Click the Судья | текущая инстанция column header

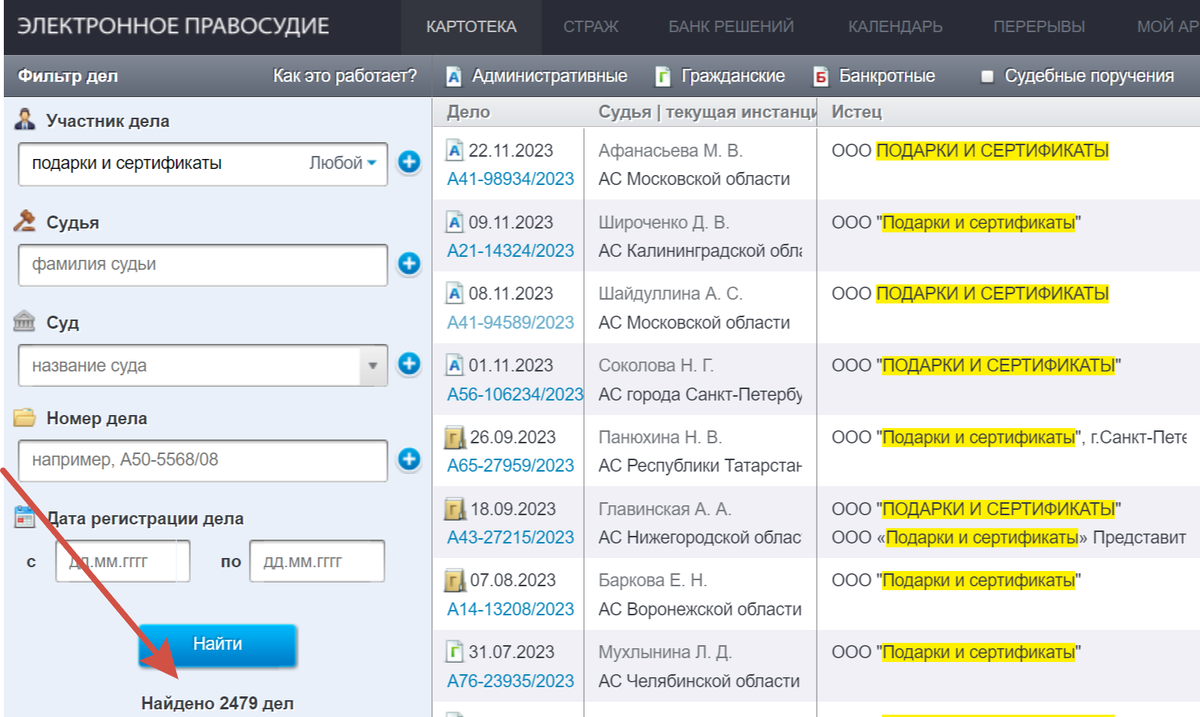pos(707,112)
